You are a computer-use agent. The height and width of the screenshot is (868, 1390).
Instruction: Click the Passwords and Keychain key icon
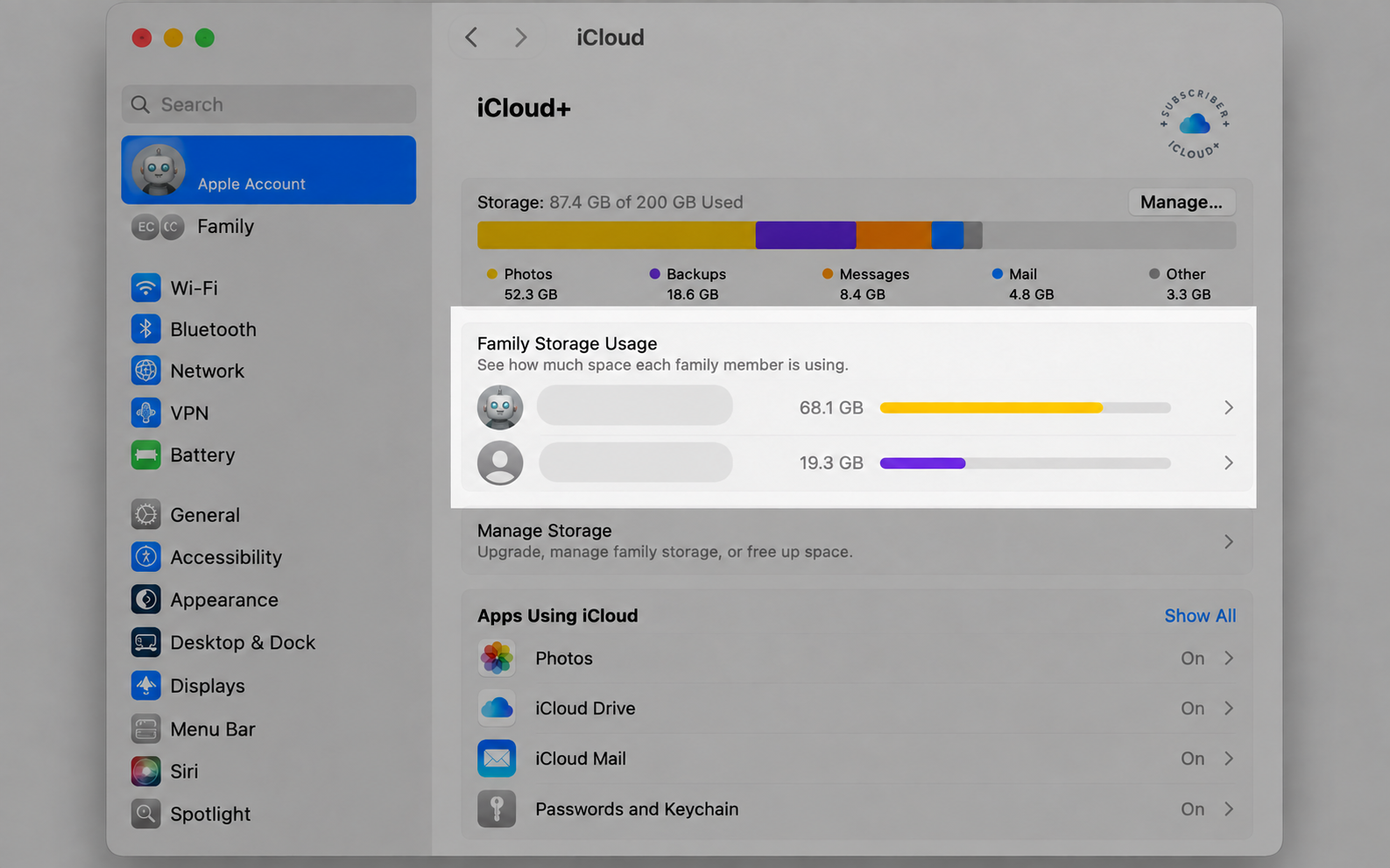[x=497, y=808]
